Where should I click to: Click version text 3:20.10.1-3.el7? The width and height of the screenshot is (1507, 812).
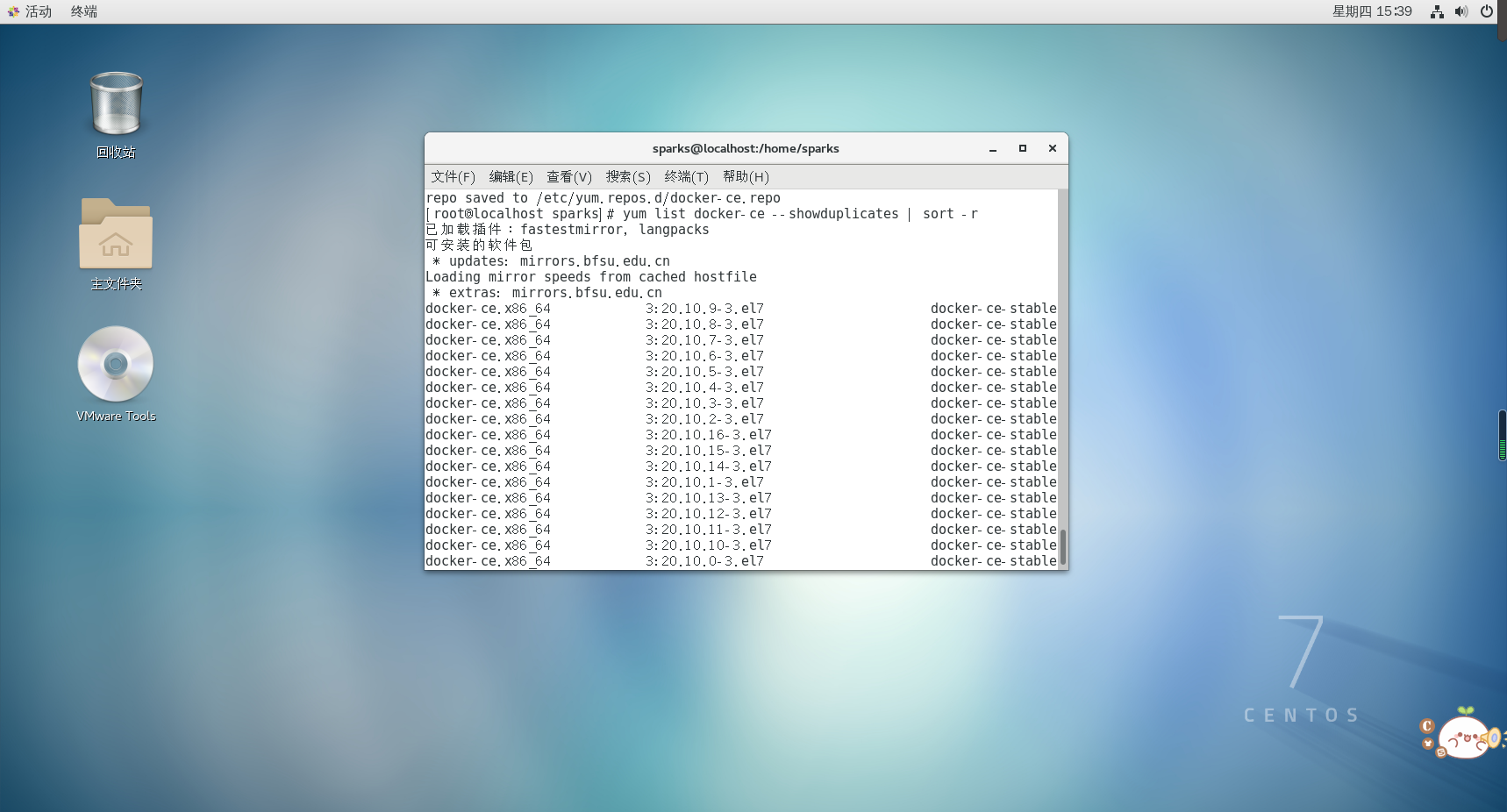[x=704, y=482]
